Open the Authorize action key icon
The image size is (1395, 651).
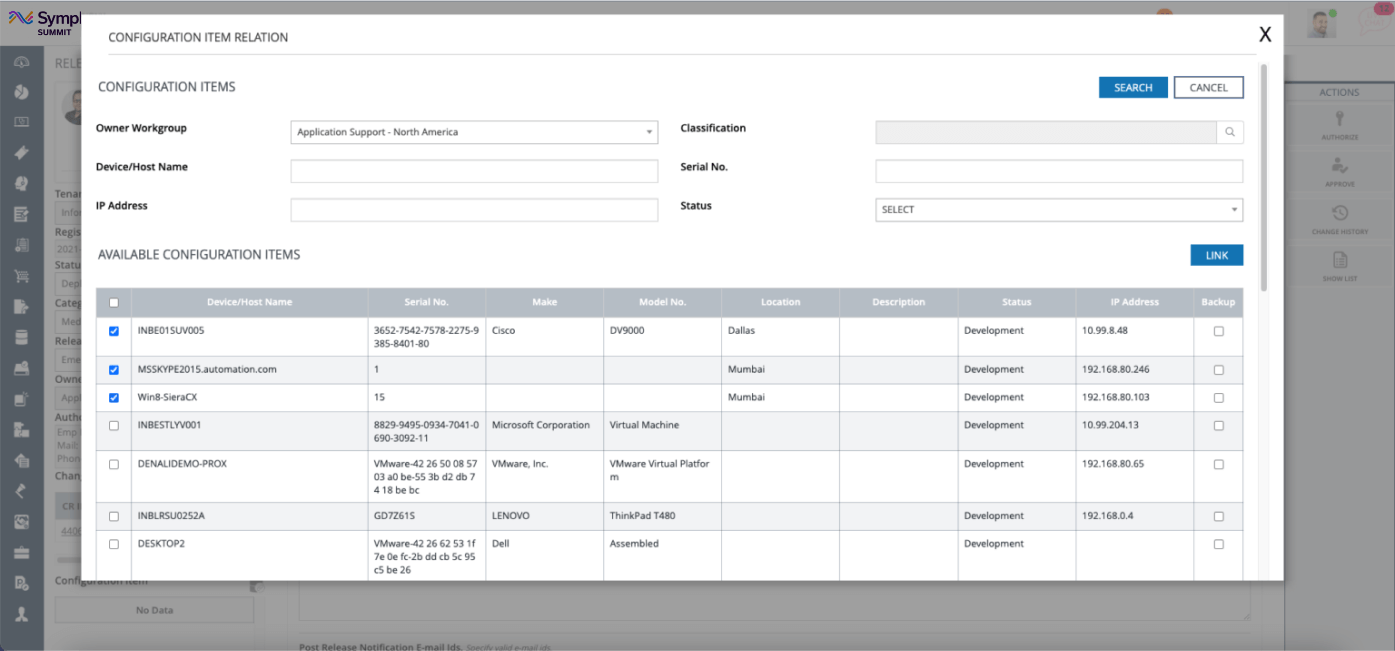1339,119
